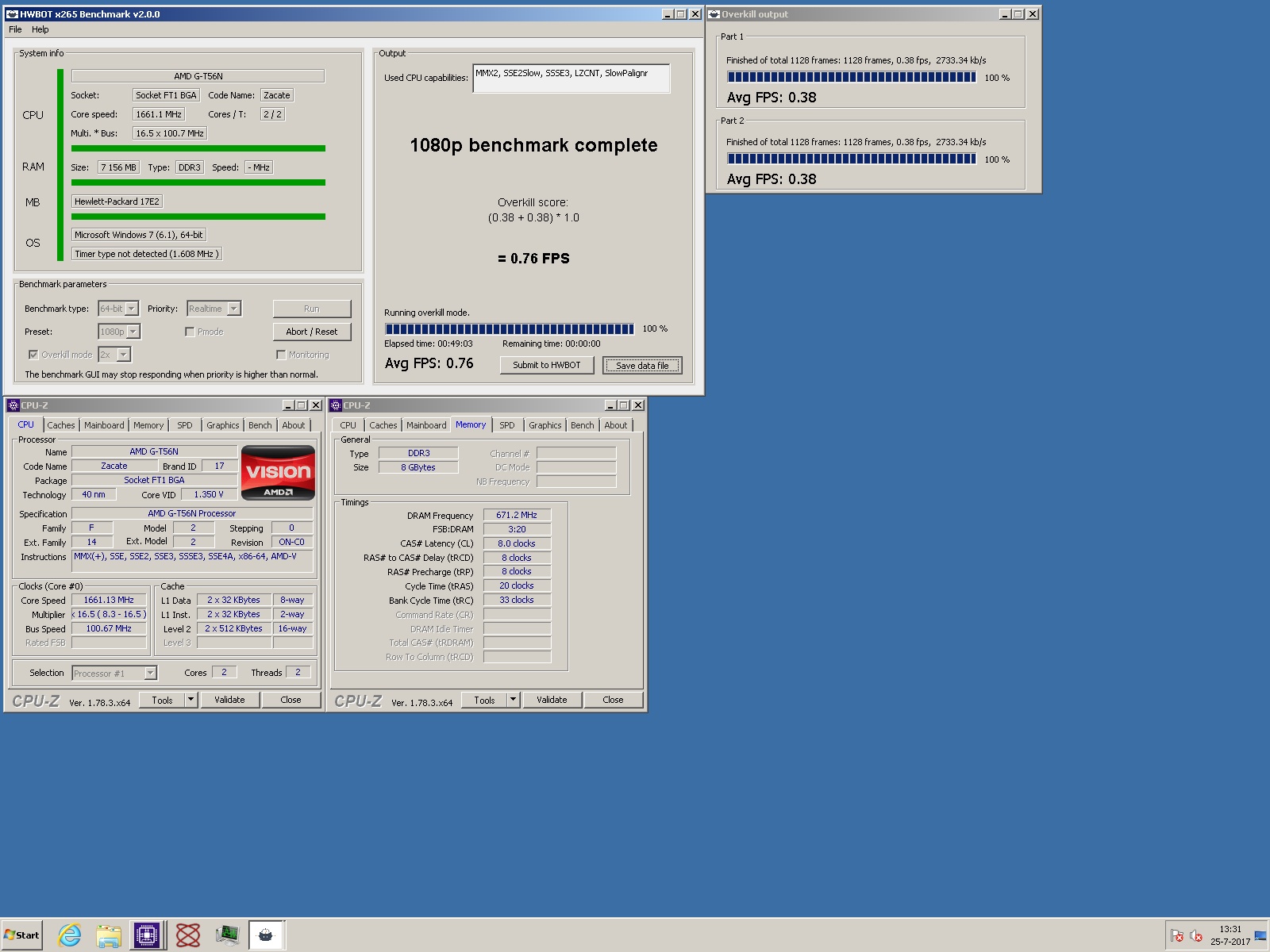The image size is (1270, 952).
Task: Open Internet Explorer from the taskbar
Action: click(x=70, y=935)
